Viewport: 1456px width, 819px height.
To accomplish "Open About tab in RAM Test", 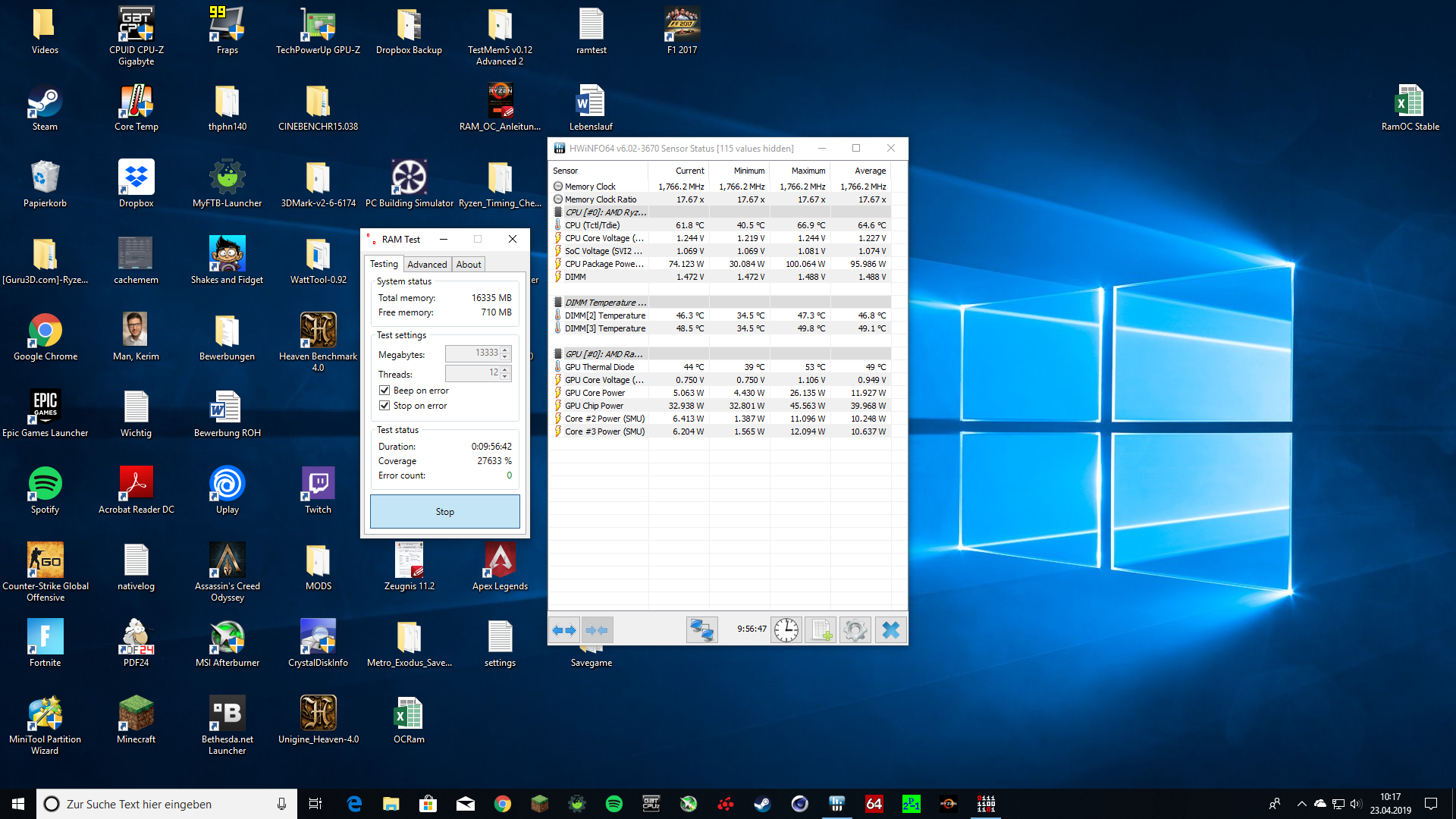I will pyautogui.click(x=469, y=265).
